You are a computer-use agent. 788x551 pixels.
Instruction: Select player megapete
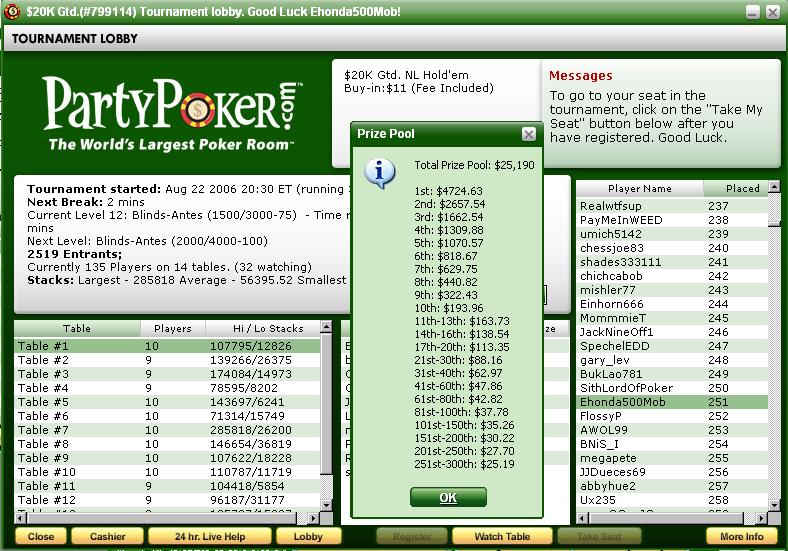672,458
